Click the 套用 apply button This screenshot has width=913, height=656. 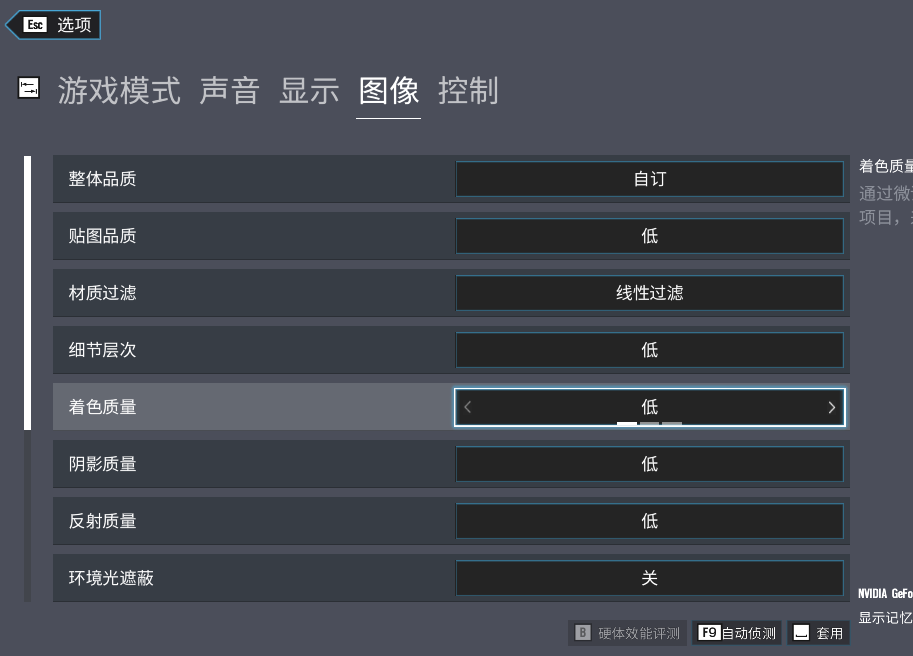[830, 633]
